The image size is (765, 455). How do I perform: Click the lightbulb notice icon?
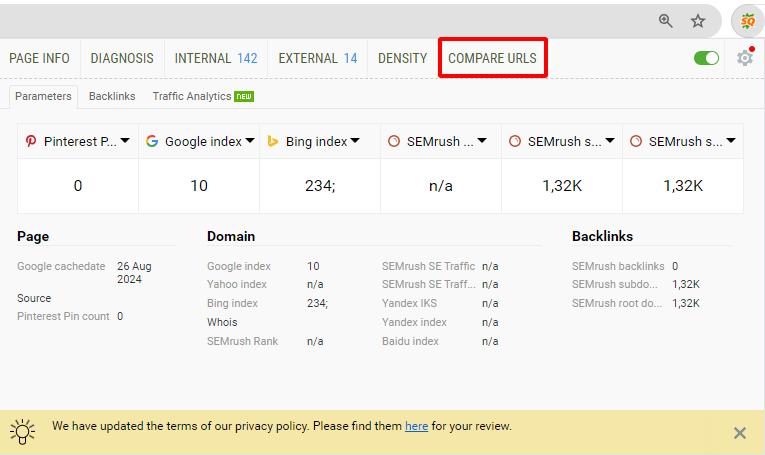pos(22,431)
